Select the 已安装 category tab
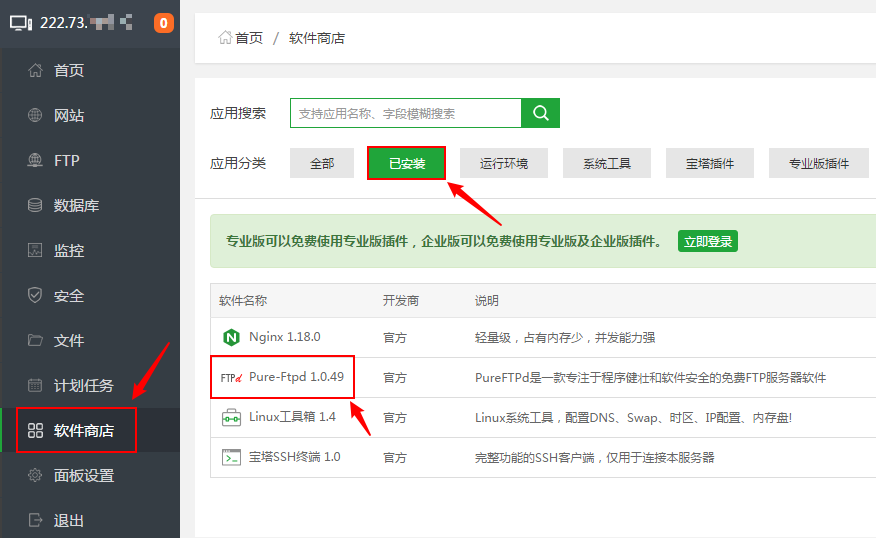Viewport: 876px width, 538px height. tap(407, 163)
